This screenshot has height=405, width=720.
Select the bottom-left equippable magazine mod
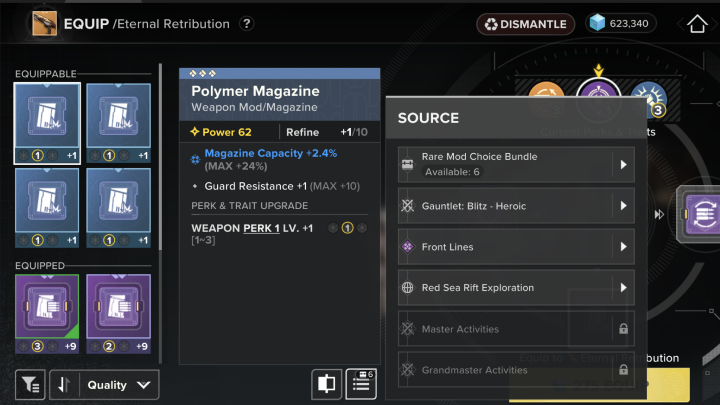(47, 208)
